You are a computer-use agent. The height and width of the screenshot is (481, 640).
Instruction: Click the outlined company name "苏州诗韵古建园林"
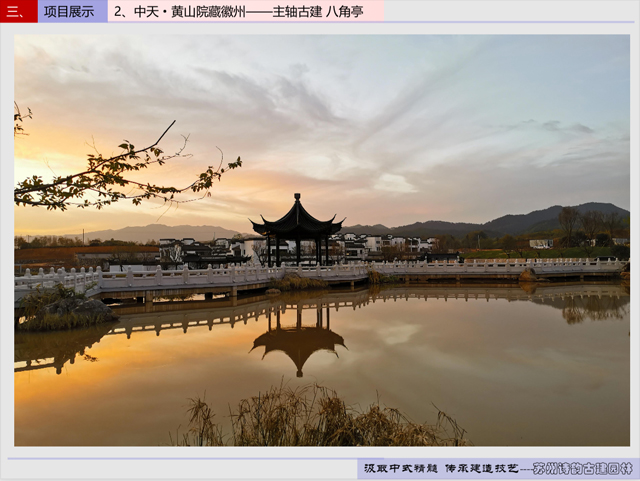pyautogui.click(x=582, y=468)
